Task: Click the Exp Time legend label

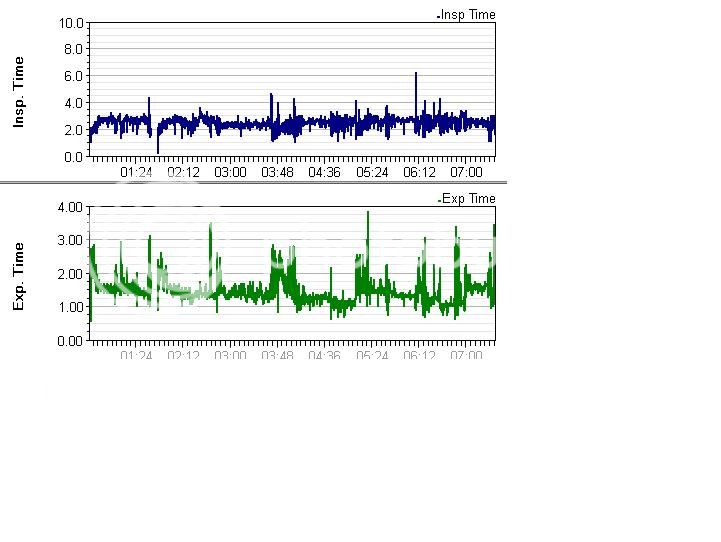Action: click(x=469, y=199)
